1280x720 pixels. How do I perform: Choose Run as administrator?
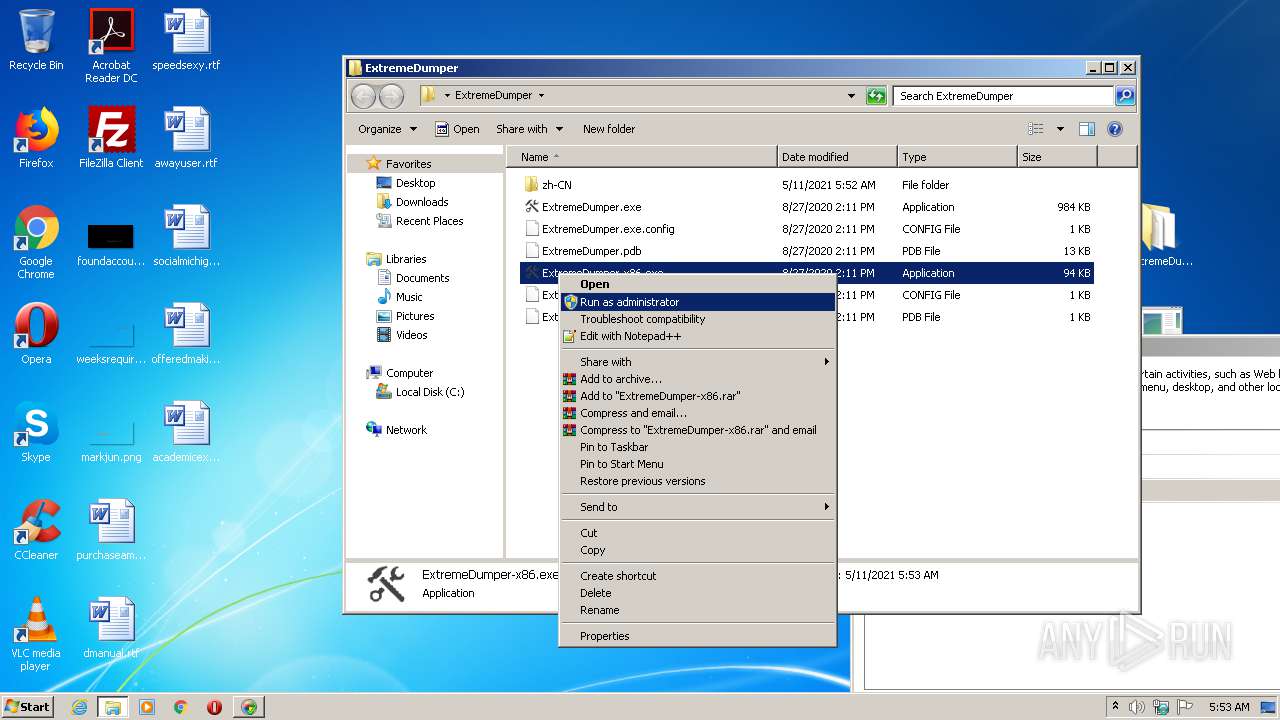point(697,302)
